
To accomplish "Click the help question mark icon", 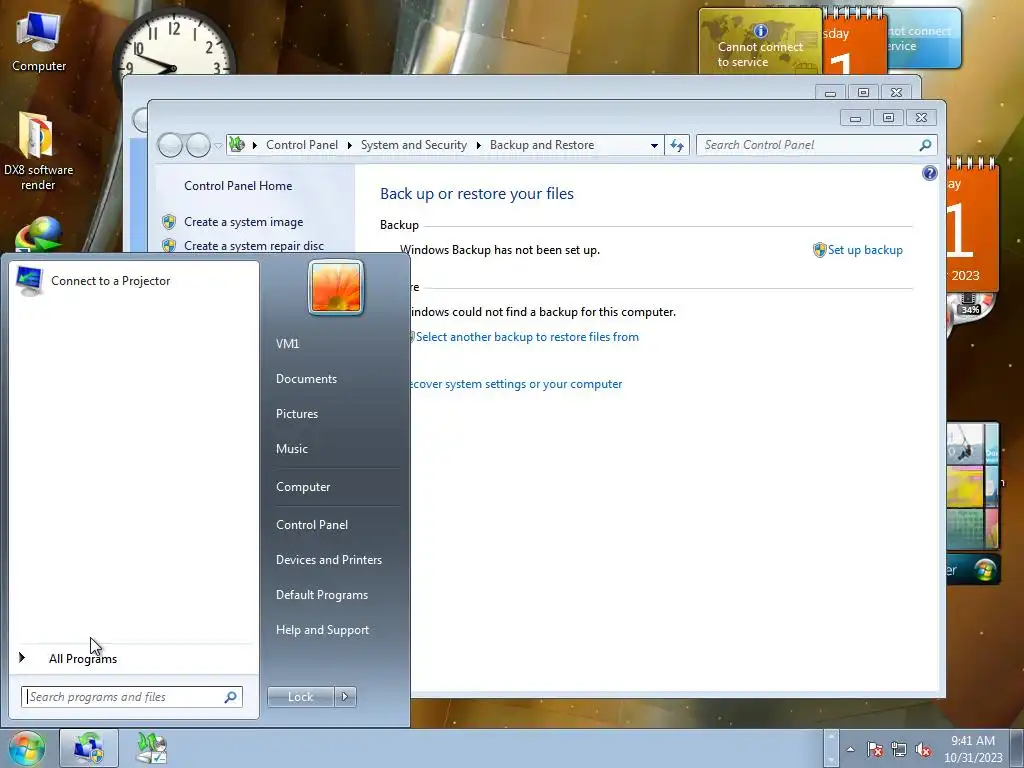I will point(930,173).
